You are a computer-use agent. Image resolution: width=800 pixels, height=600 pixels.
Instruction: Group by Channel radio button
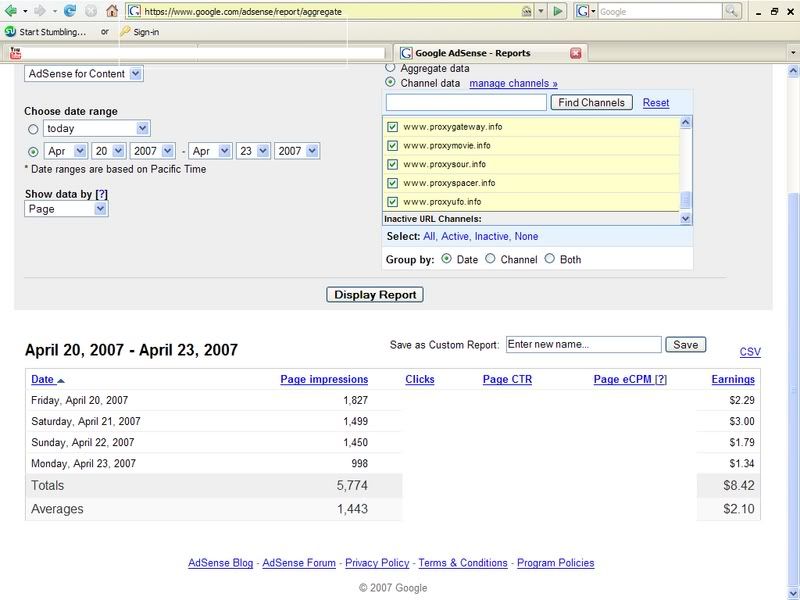point(490,259)
